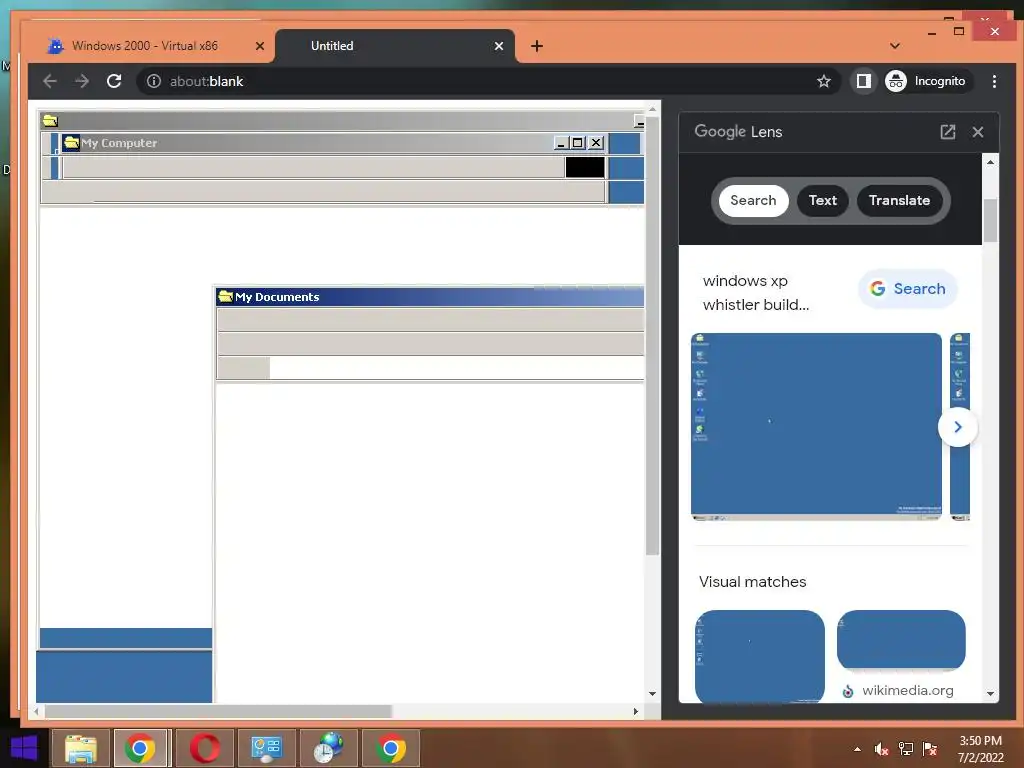The image size is (1024, 768).
Task: Click the Google Search button for whistler build
Action: tap(908, 289)
